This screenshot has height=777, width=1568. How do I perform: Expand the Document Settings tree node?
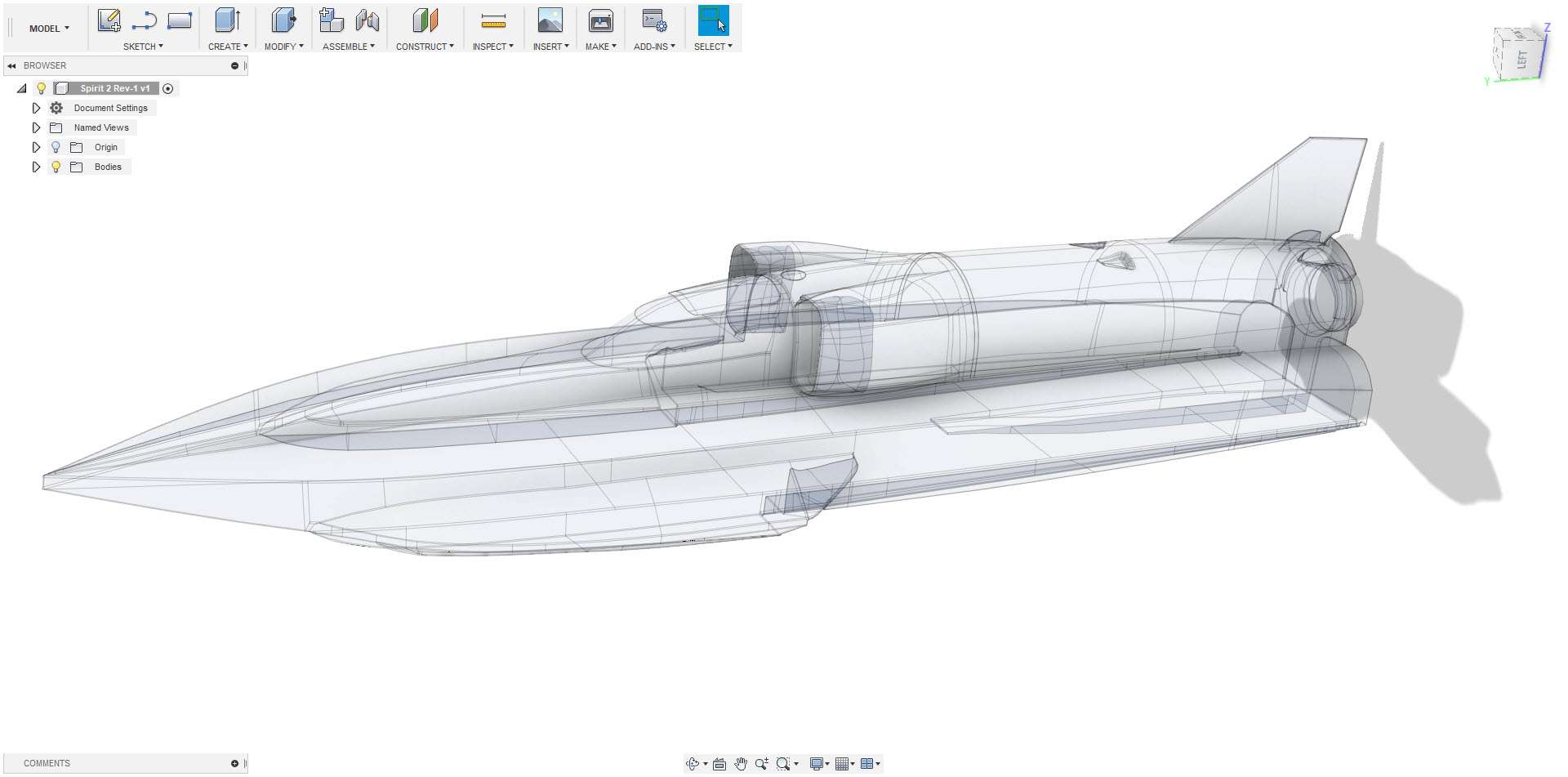click(36, 108)
